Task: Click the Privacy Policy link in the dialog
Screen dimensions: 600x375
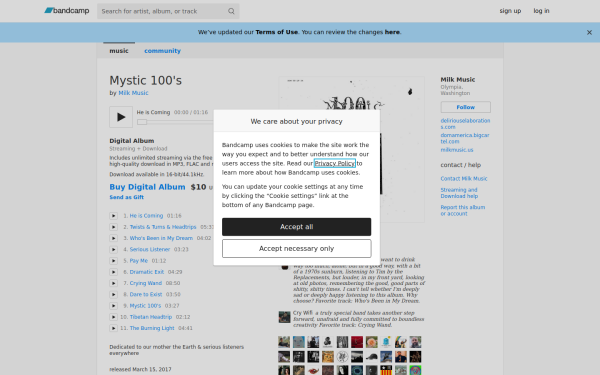Action: coord(335,163)
